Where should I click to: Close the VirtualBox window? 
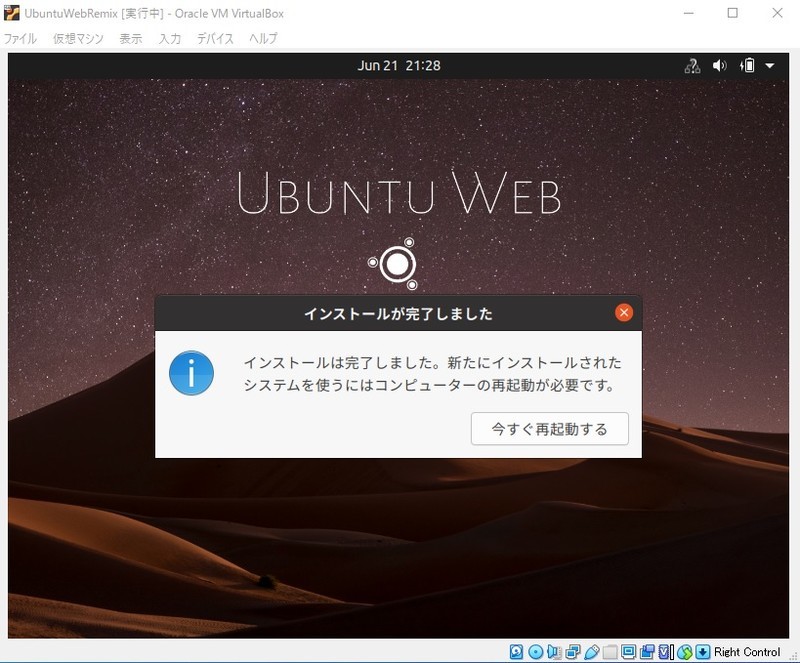(777, 13)
